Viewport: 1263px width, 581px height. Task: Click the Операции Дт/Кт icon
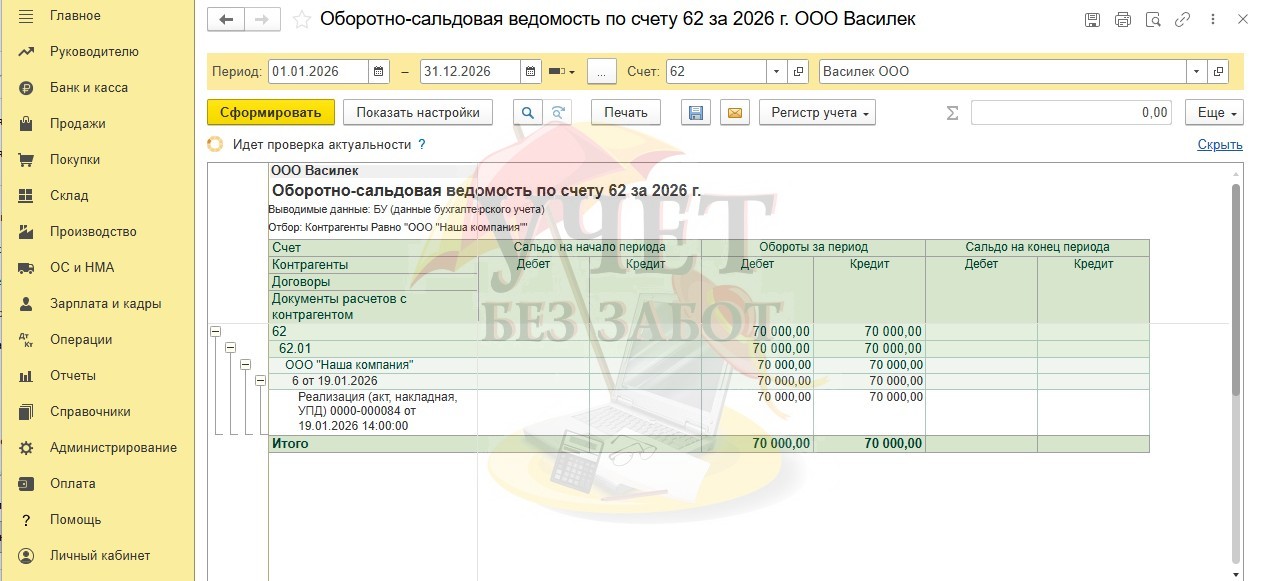pyautogui.click(x=26, y=340)
